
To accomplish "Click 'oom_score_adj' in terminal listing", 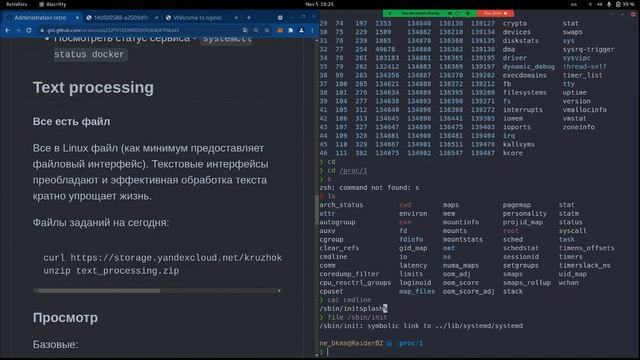I will (x=468, y=291).
